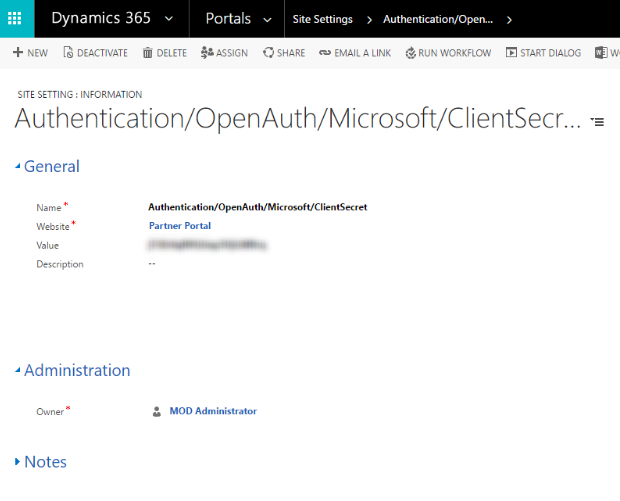The image size is (620, 501).
Task: Go to Site Settings breadcrumb
Action: (323, 19)
